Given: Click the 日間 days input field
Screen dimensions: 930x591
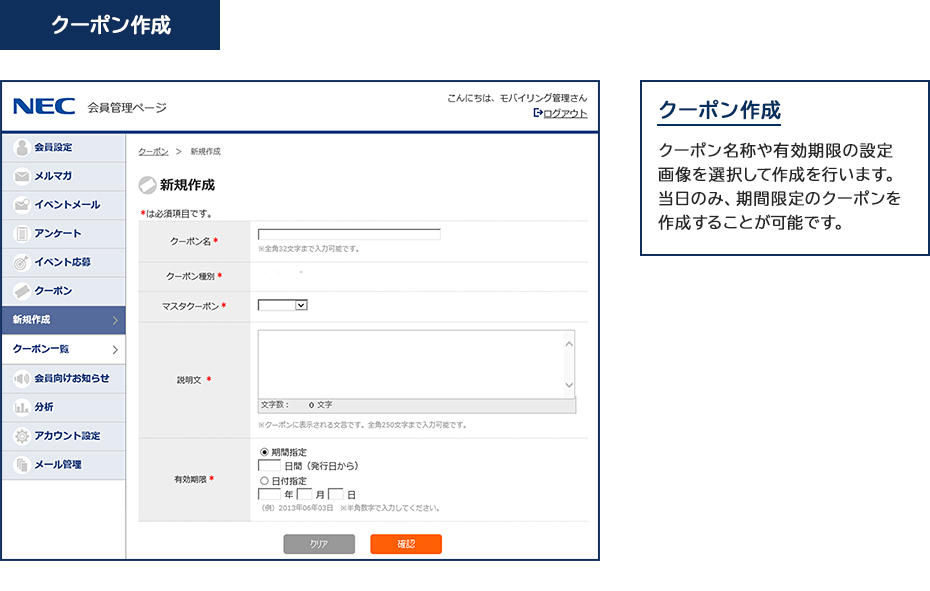Looking at the screenshot, I should (269, 465).
